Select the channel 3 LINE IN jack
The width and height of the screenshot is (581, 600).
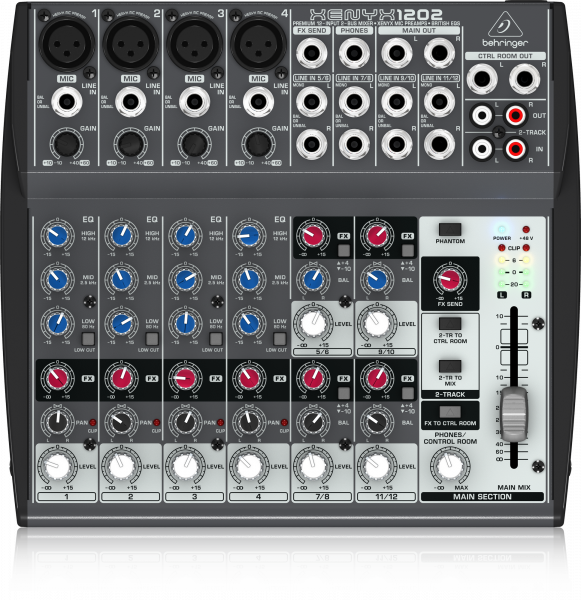(195, 102)
